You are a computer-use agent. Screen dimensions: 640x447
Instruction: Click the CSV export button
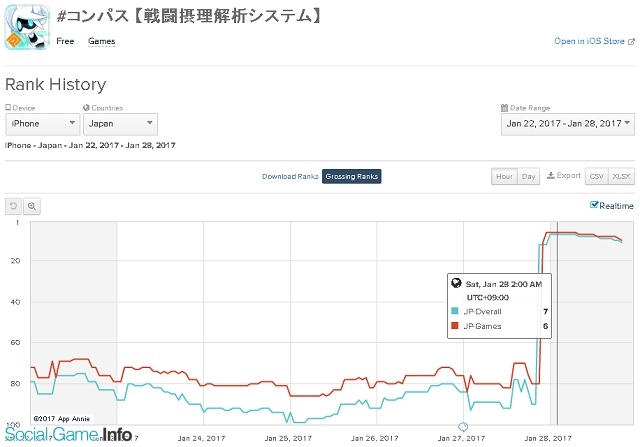[x=596, y=176]
